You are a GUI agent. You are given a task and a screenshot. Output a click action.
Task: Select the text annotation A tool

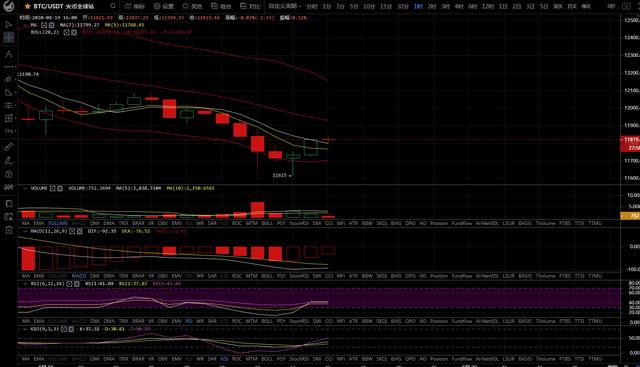[9, 54]
